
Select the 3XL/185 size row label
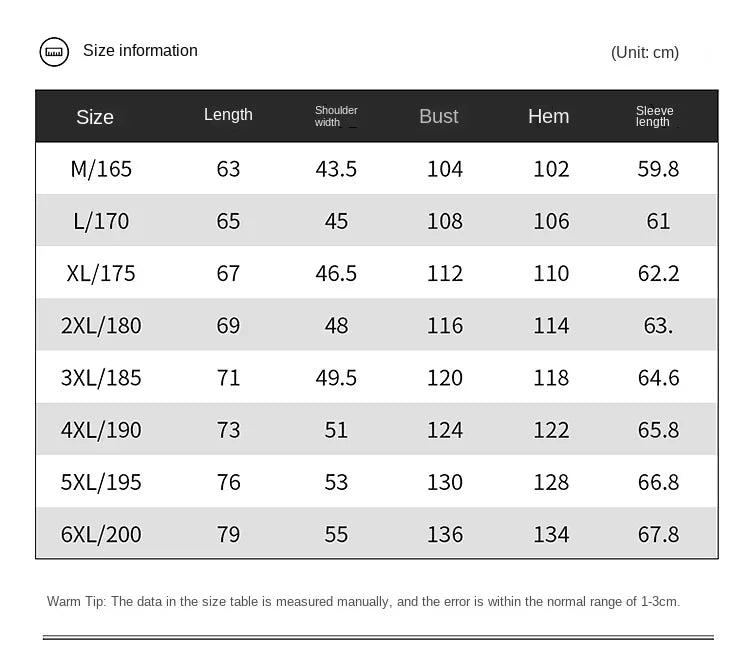coord(101,377)
